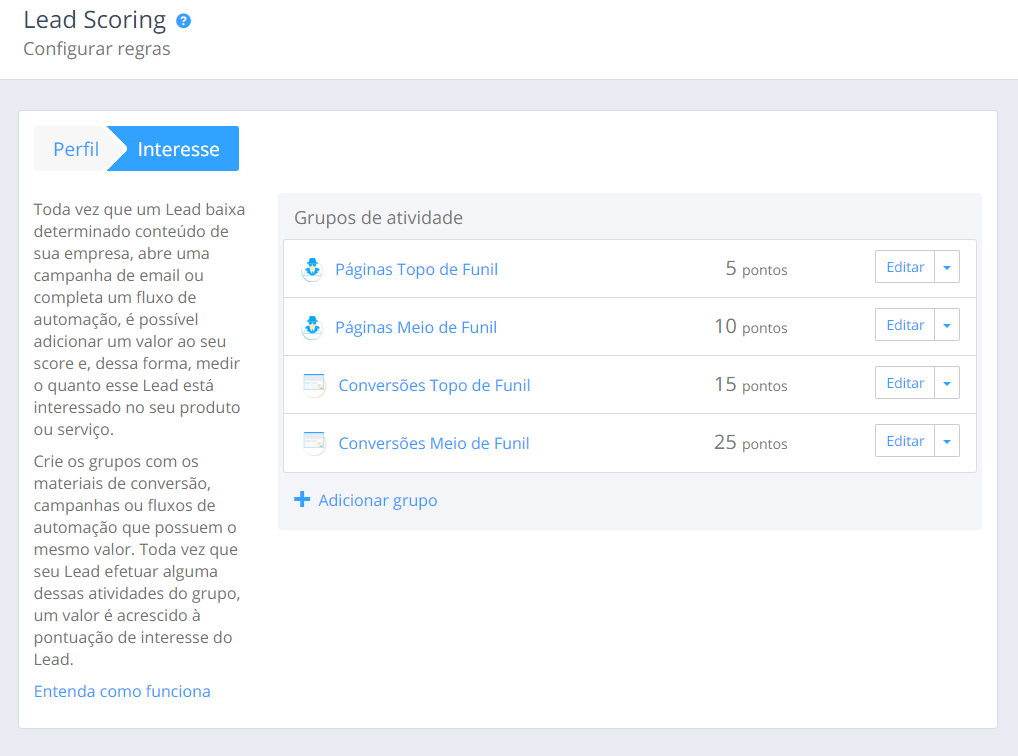
Task: Click the plus icon for adding group
Action: pyautogui.click(x=302, y=500)
